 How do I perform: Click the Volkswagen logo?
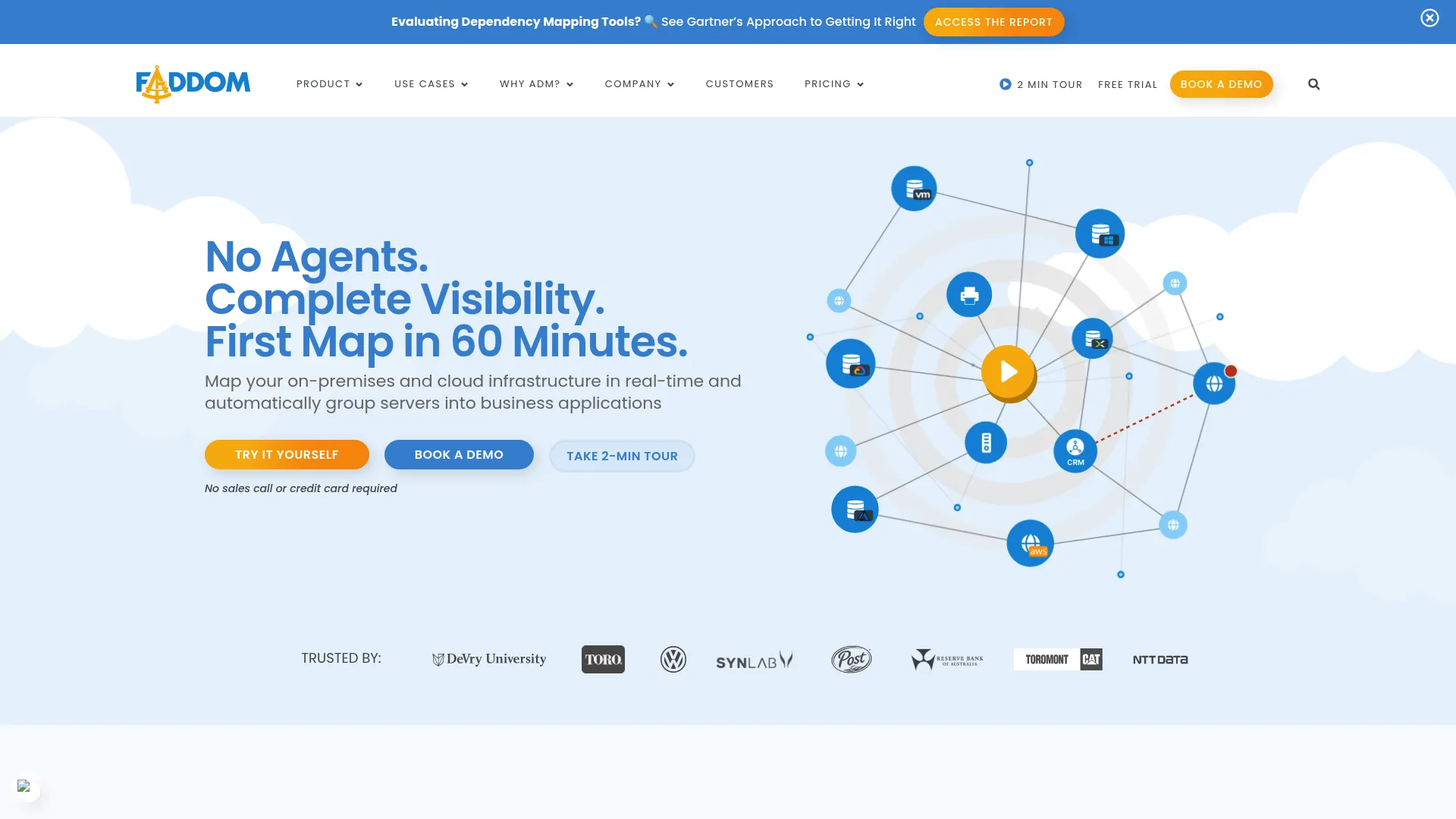pyautogui.click(x=673, y=659)
